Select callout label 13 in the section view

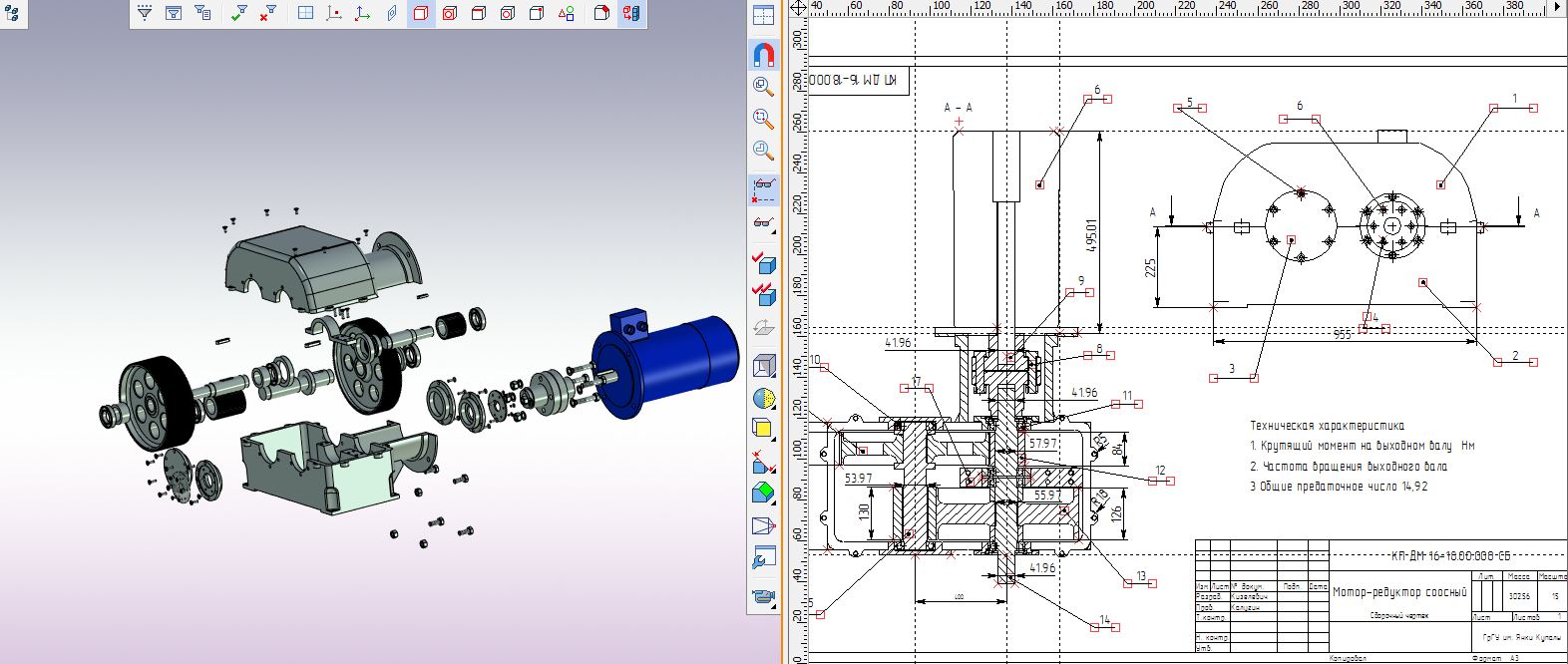pyautogui.click(x=1141, y=576)
